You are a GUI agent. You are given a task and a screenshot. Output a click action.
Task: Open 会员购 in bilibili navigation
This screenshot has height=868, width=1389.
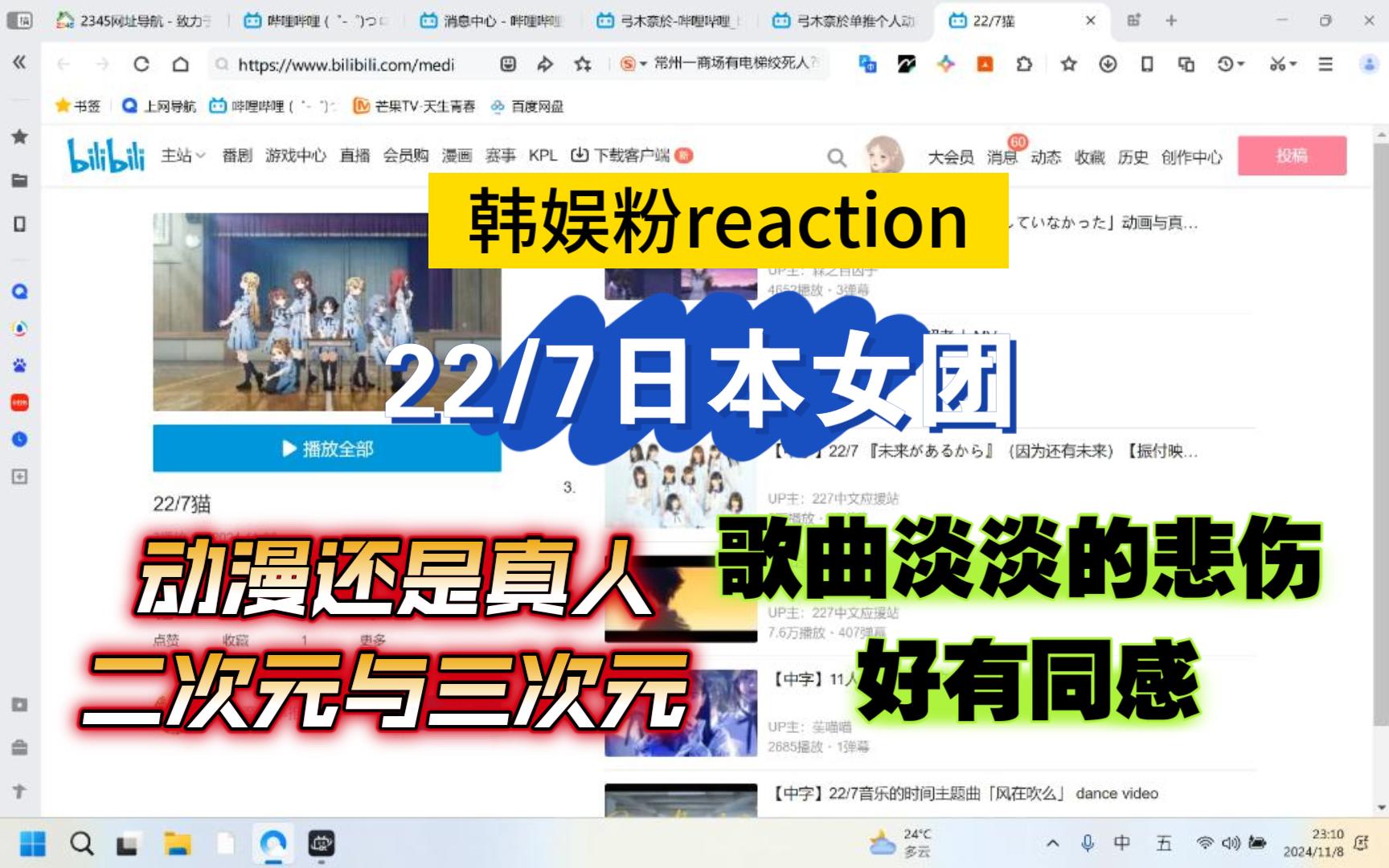point(406,155)
